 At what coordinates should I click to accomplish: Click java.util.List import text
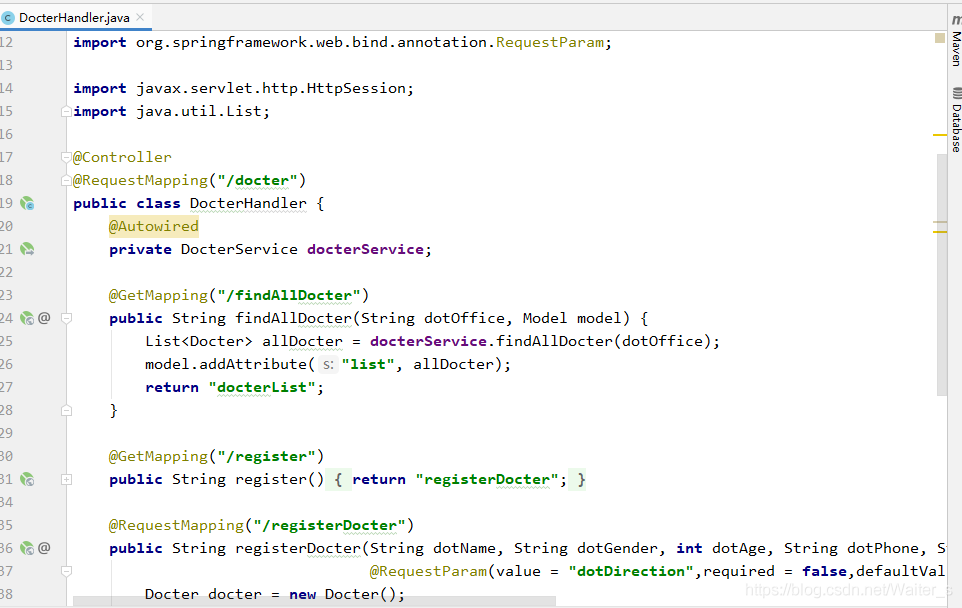click(199, 112)
